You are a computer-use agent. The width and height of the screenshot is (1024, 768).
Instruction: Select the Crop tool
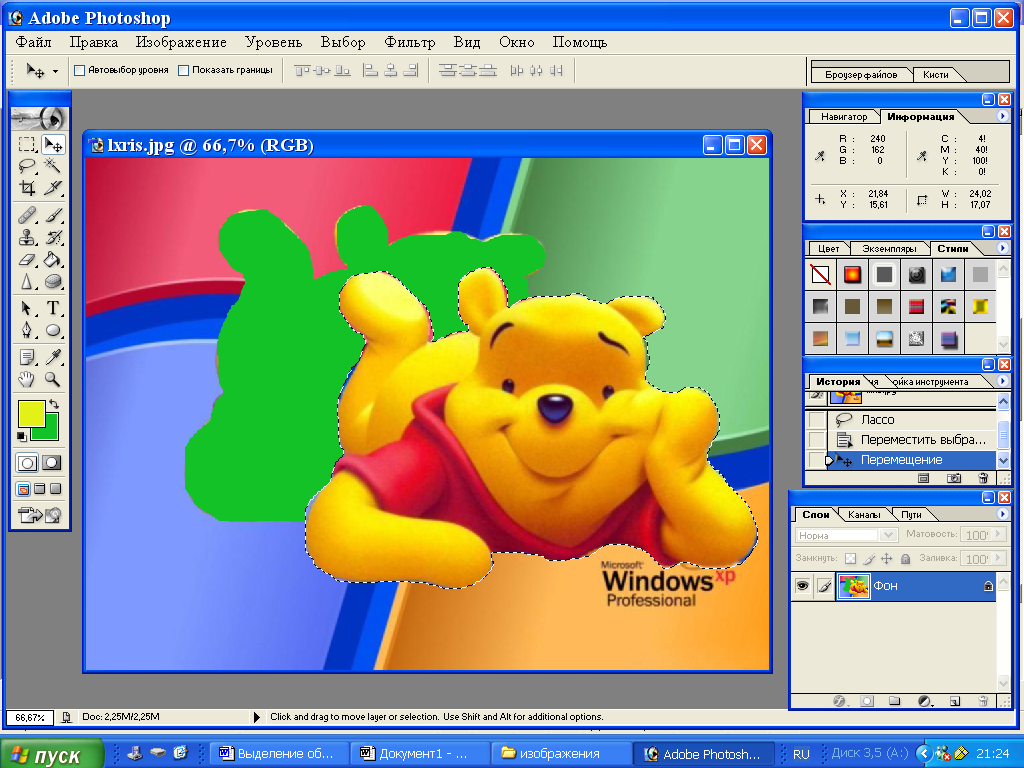pyautogui.click(x=27, y=188)
